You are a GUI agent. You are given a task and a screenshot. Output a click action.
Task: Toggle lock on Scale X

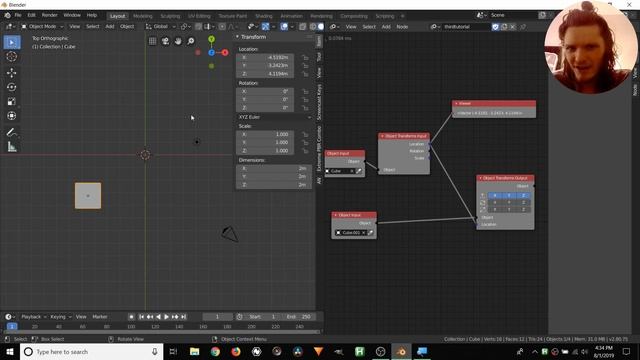coord(305,134)
